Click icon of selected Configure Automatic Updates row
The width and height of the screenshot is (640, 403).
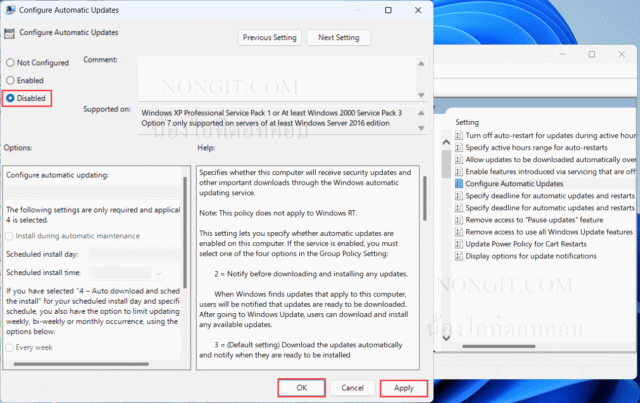click(x=459, y=184)
